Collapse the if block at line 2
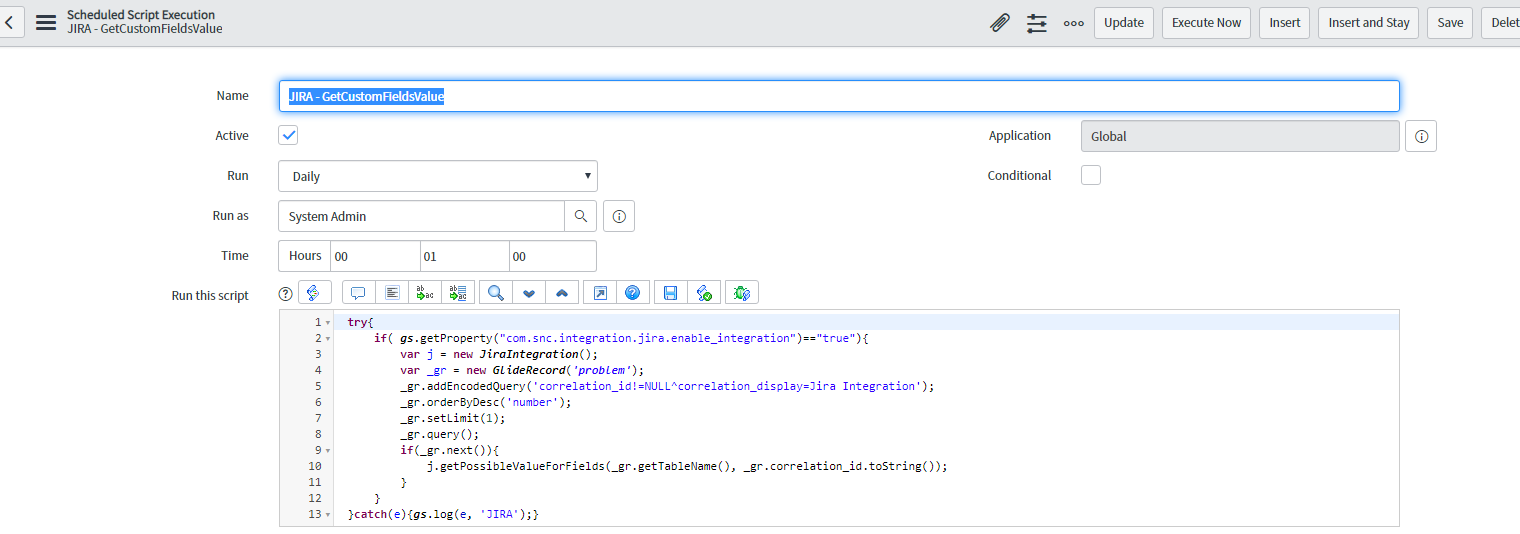This screenshot has width=1520, height=534. pos(329,339)
